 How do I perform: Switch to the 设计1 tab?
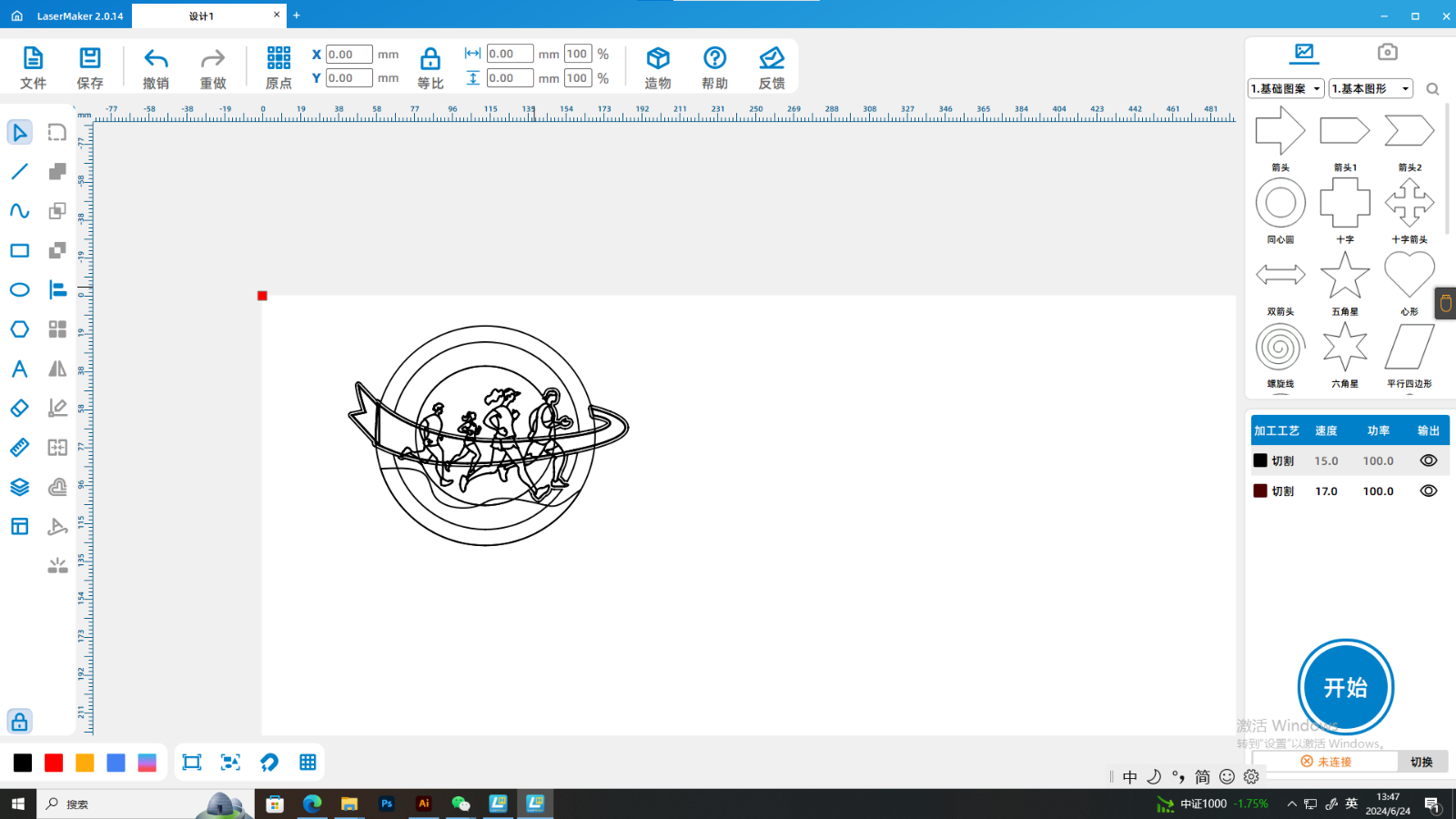[202, 16]
